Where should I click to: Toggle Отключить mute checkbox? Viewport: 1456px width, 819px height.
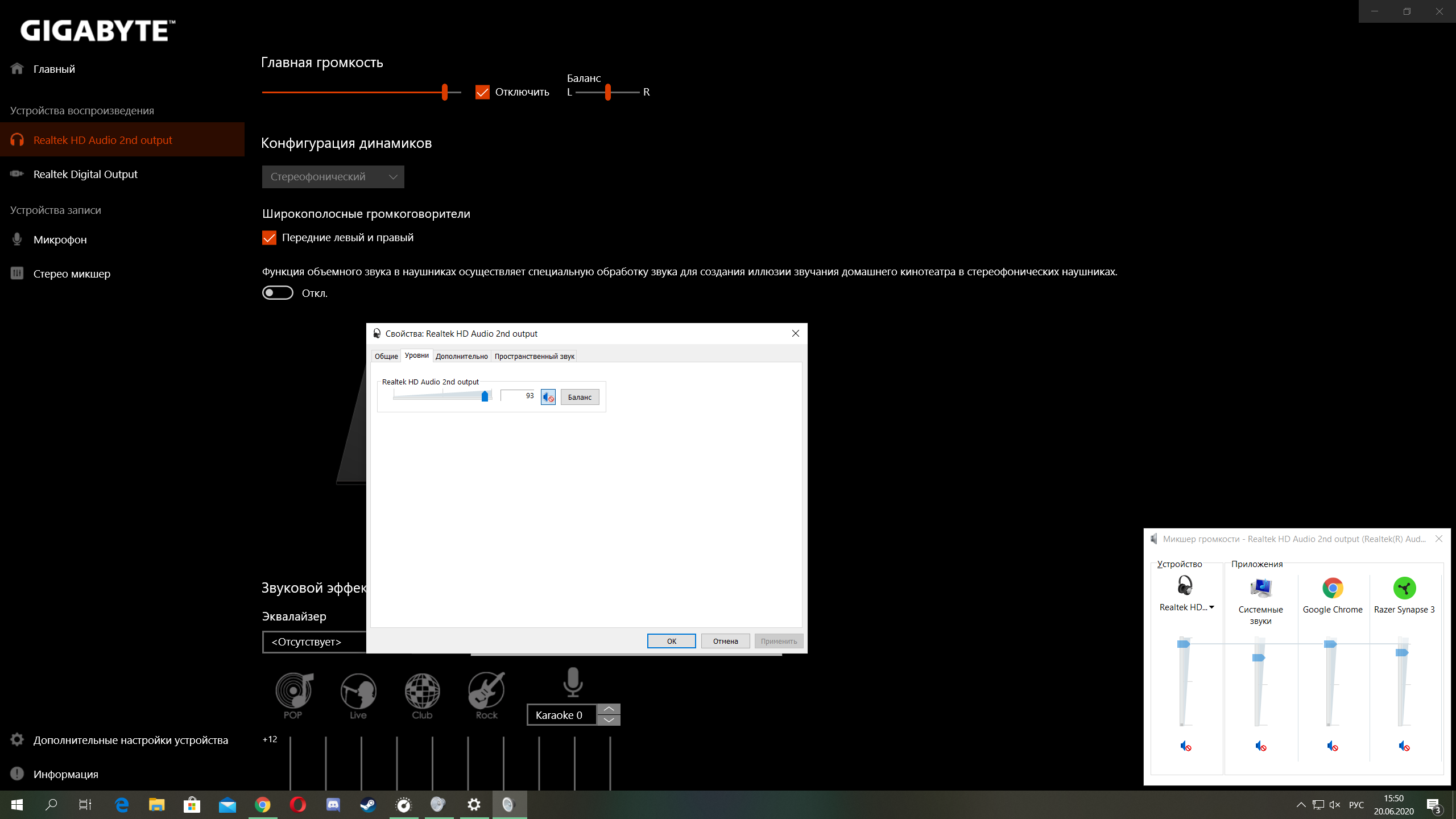[x=482, y=92]
